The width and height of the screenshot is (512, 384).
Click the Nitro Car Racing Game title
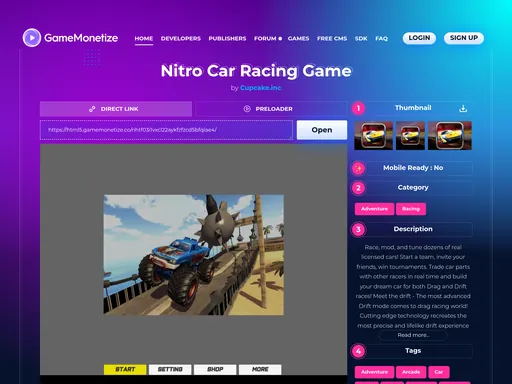pos(256,71)
